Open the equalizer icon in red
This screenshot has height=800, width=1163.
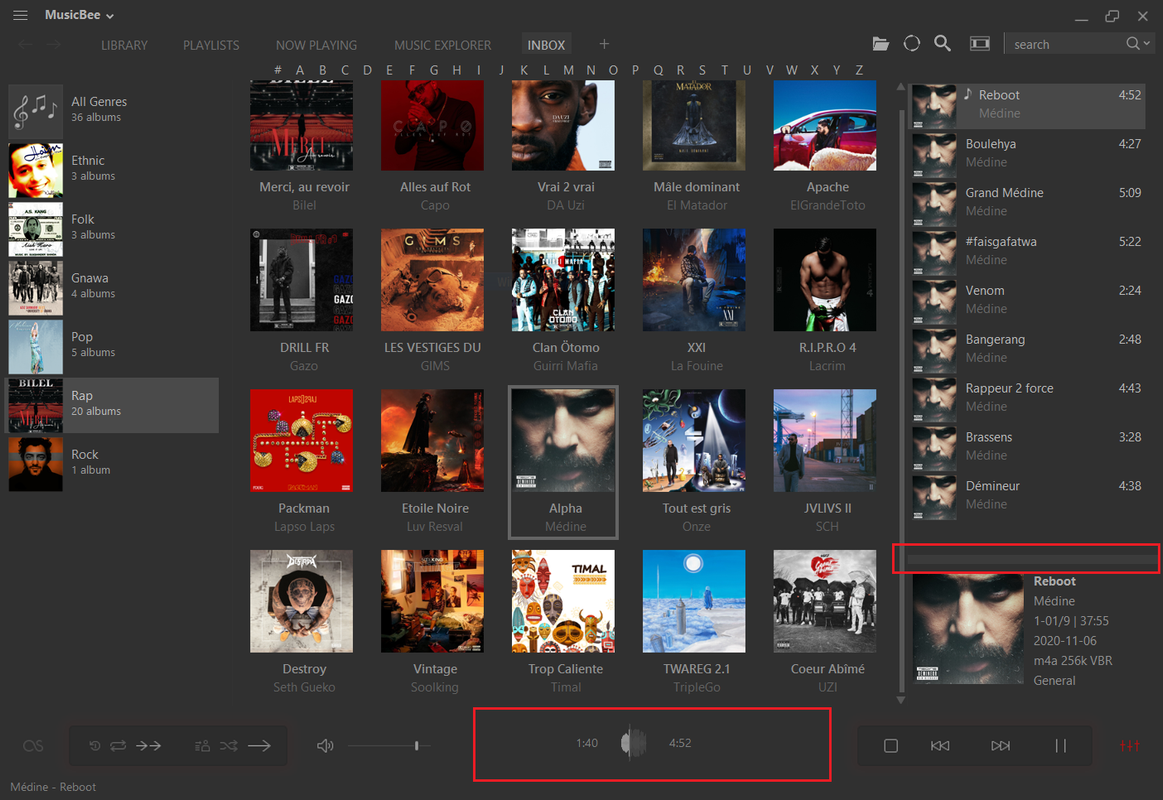tap(1130, 746)
